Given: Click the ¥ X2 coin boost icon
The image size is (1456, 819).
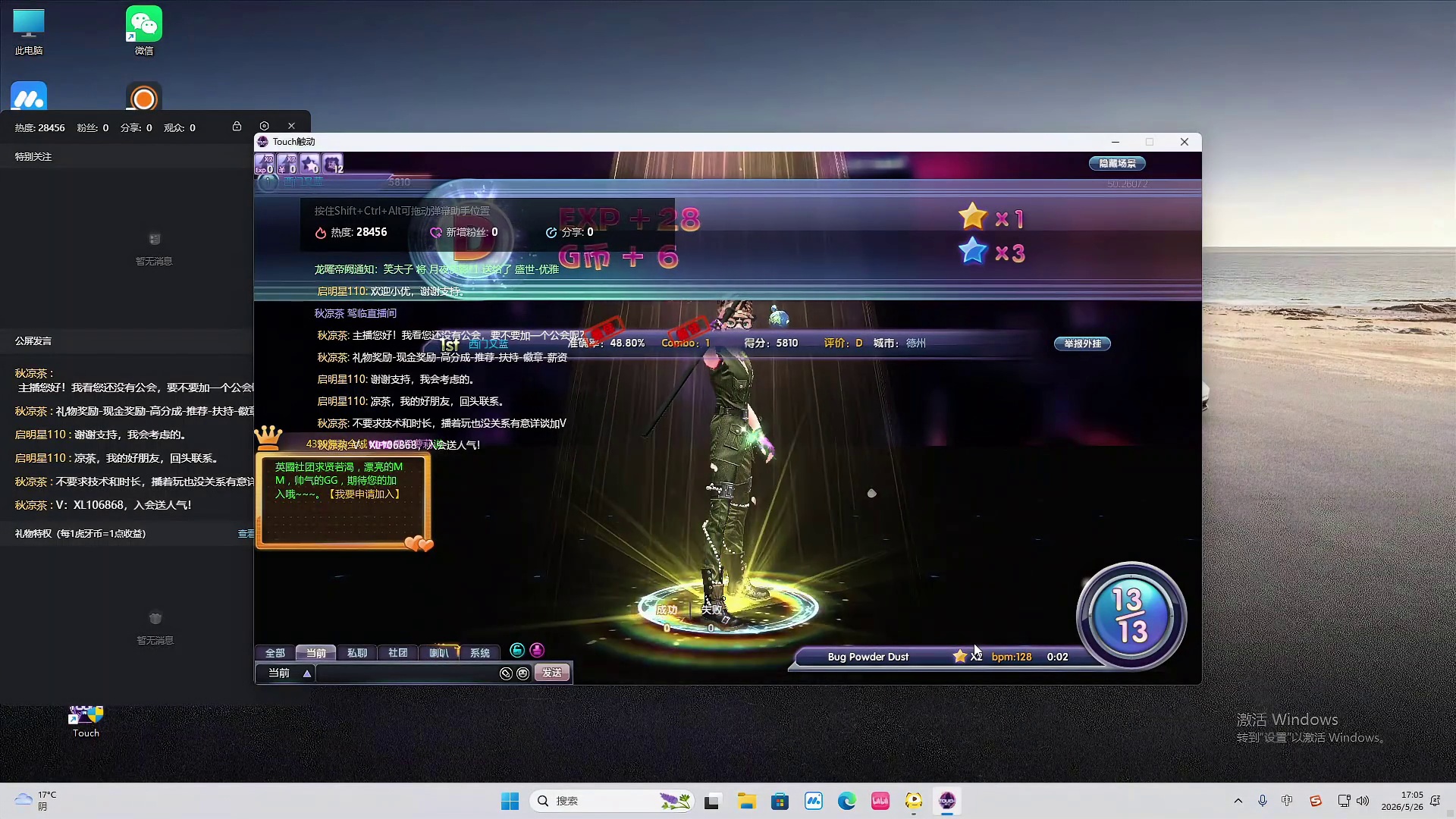Looking at the screenshot, I should [287, 164].
